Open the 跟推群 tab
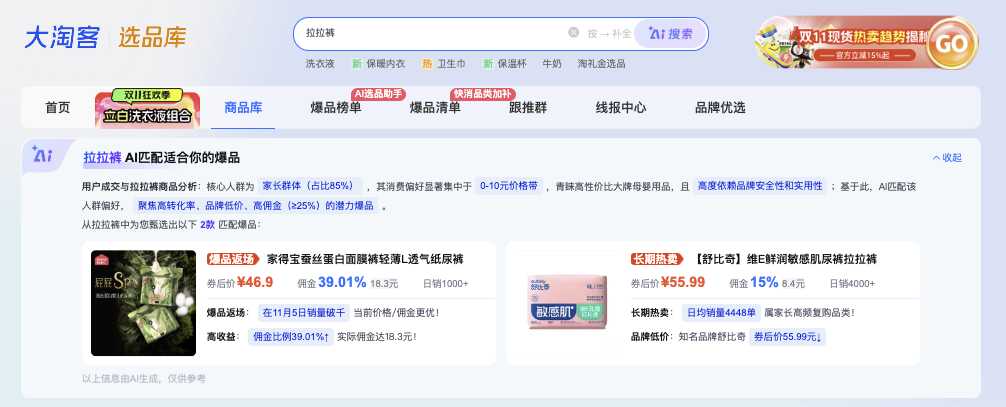The height and width of the screenshot is (407, 1006). tap(528, 107)
